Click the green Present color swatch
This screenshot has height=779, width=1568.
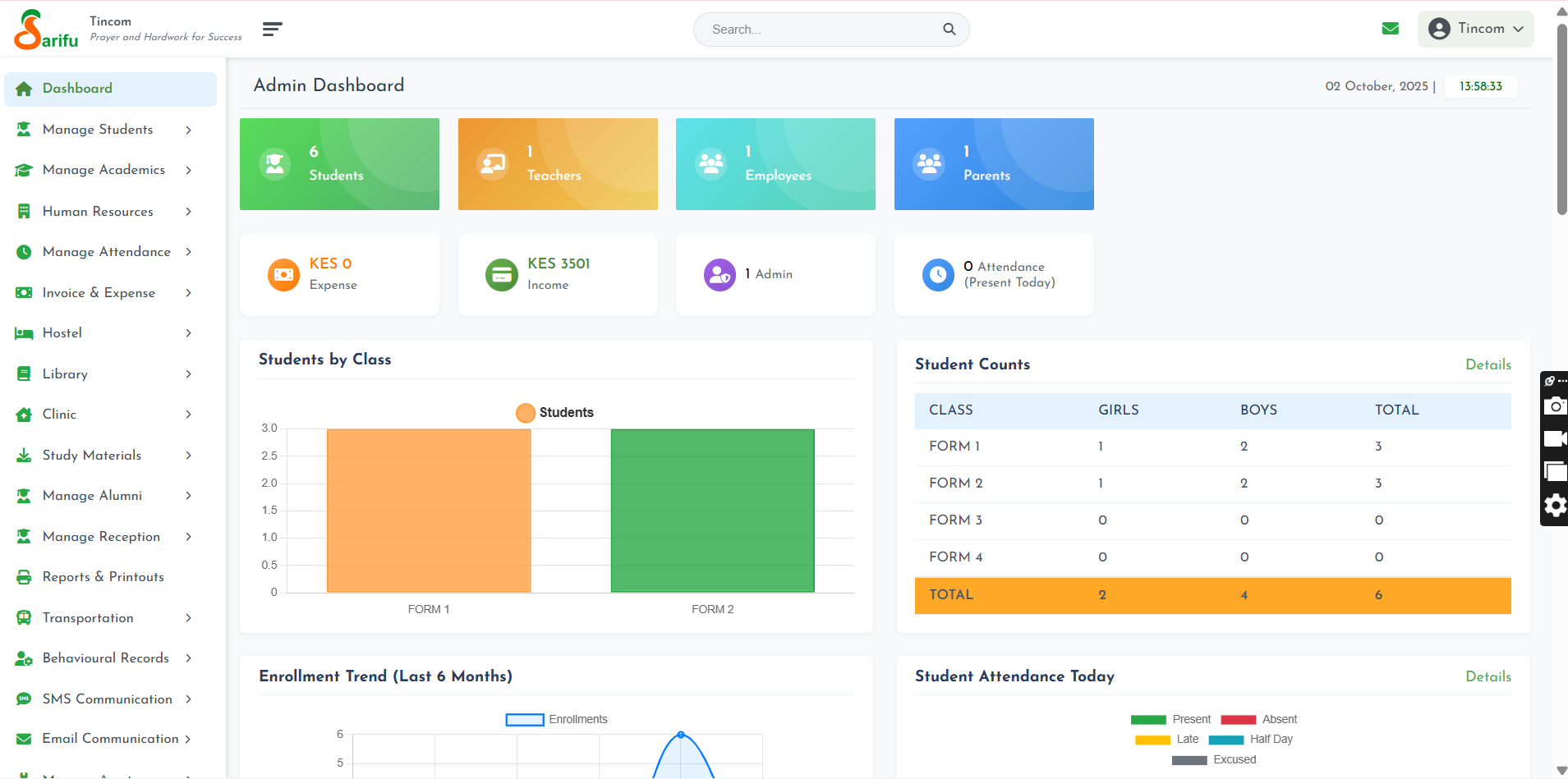pos(1147,720)
